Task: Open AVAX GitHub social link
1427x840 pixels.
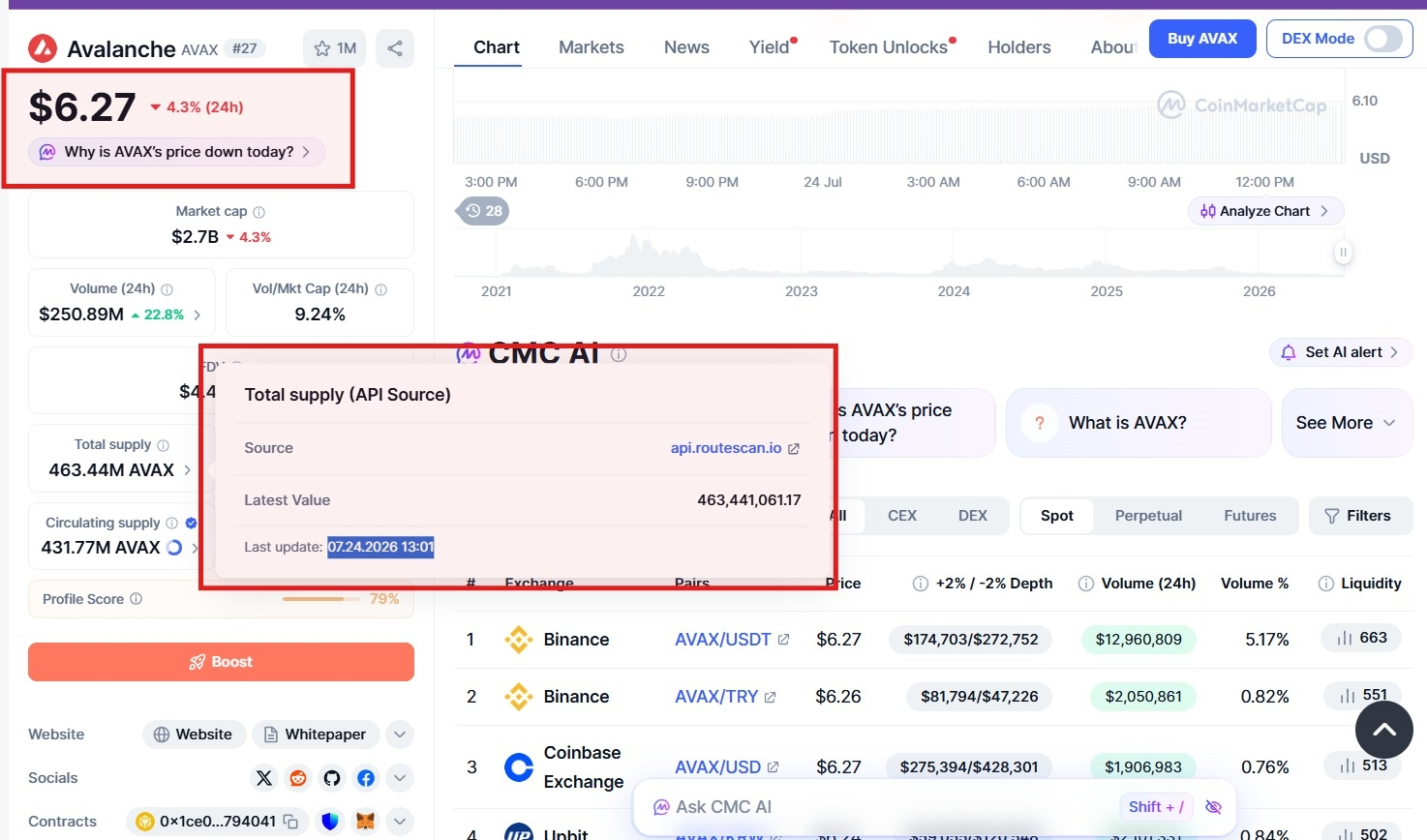Action: point(332,778)
